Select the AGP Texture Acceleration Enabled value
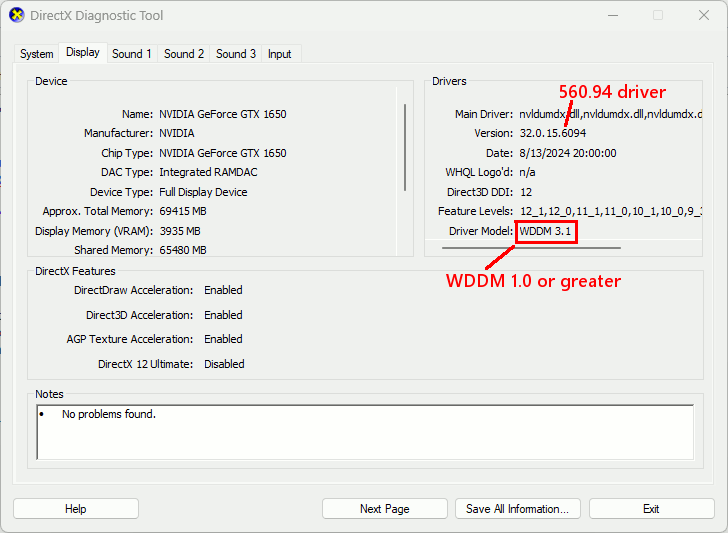 point(223,339)
